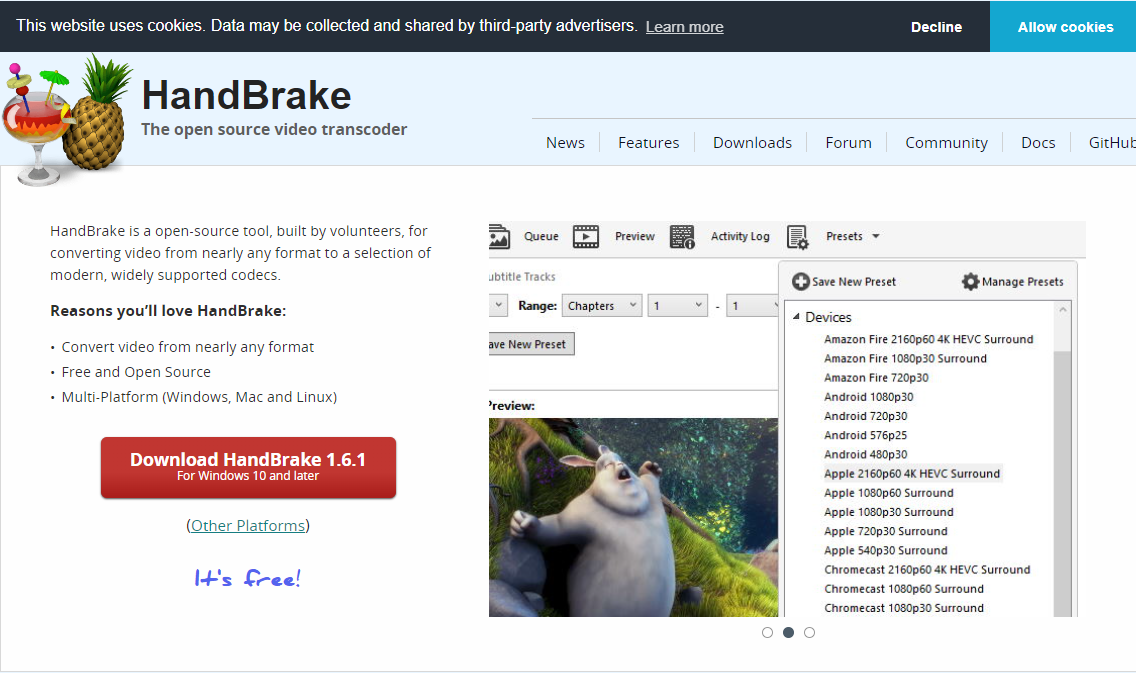
Task: Select Amazon Fire 2160p60 4K HEVC Surround
Action: pos(928,339)
